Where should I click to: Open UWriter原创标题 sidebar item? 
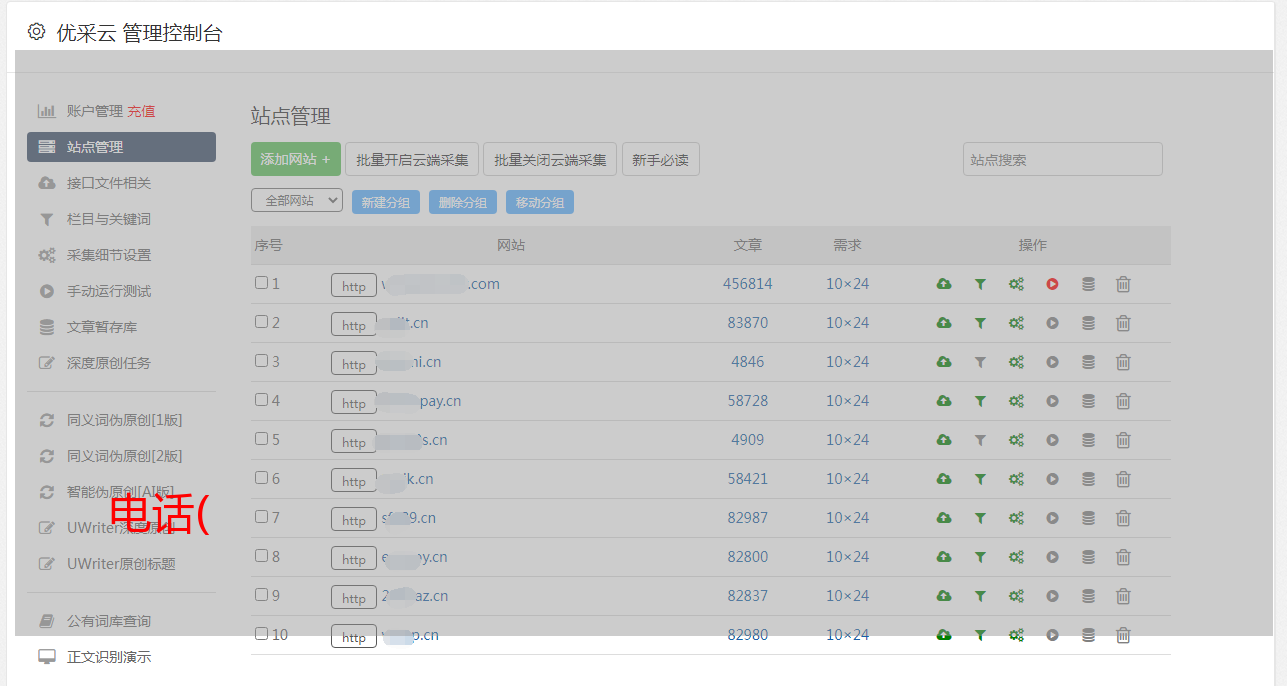pos(121,564)
